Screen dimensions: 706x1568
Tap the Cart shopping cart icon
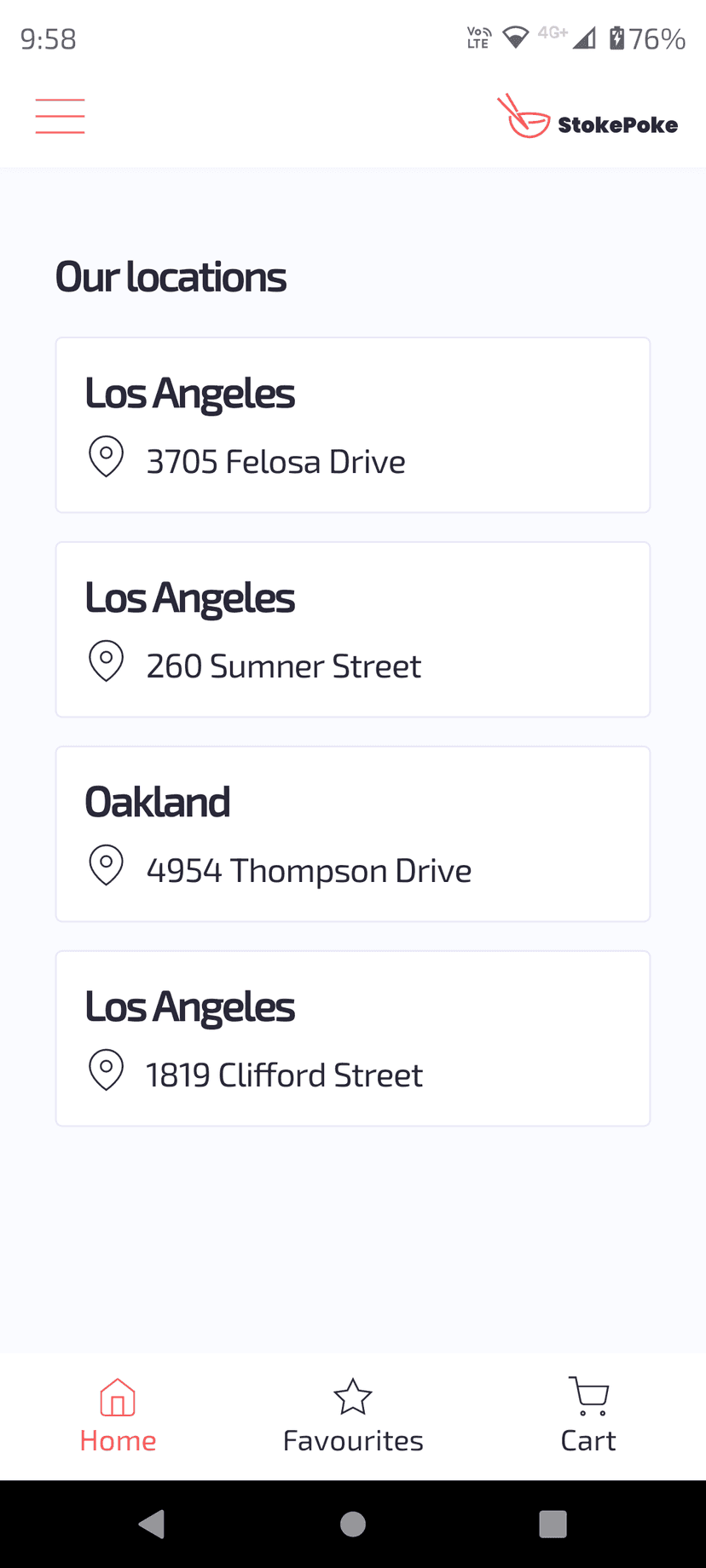(x=588, y=1397)
